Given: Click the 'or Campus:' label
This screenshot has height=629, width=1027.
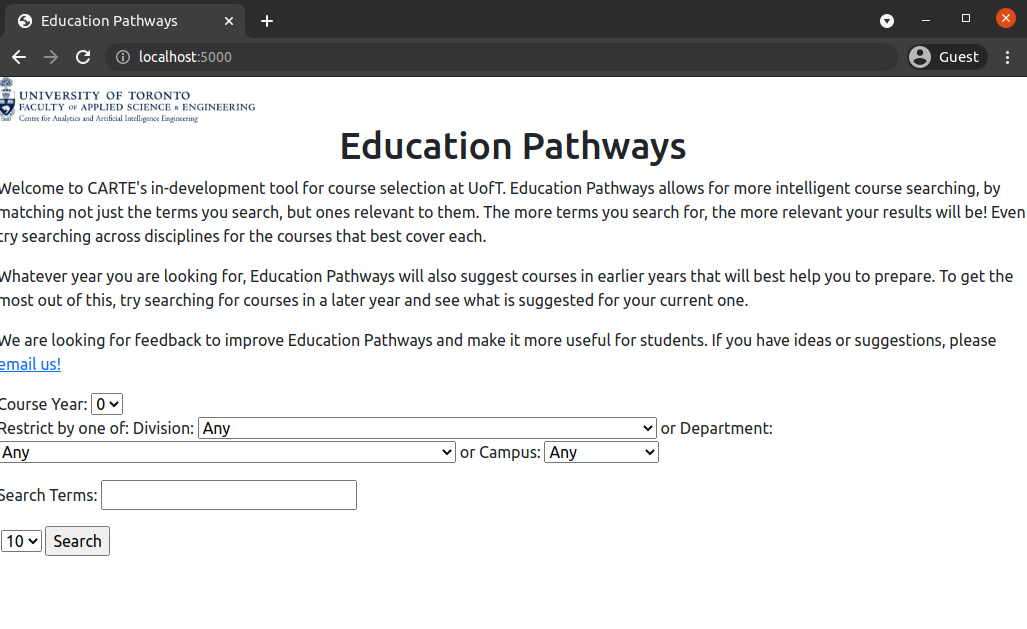Looking at the screenshot, I should [x=500, y=453].
